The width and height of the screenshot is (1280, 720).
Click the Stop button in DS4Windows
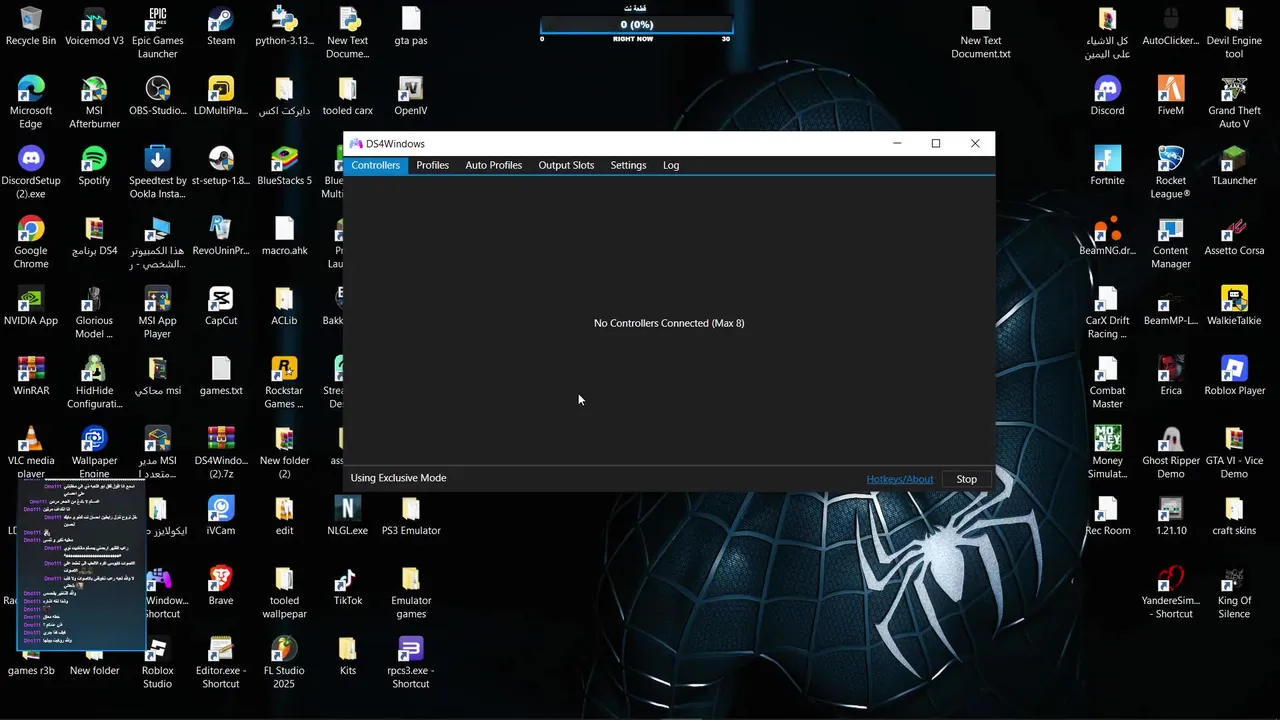tap(966, 479)
